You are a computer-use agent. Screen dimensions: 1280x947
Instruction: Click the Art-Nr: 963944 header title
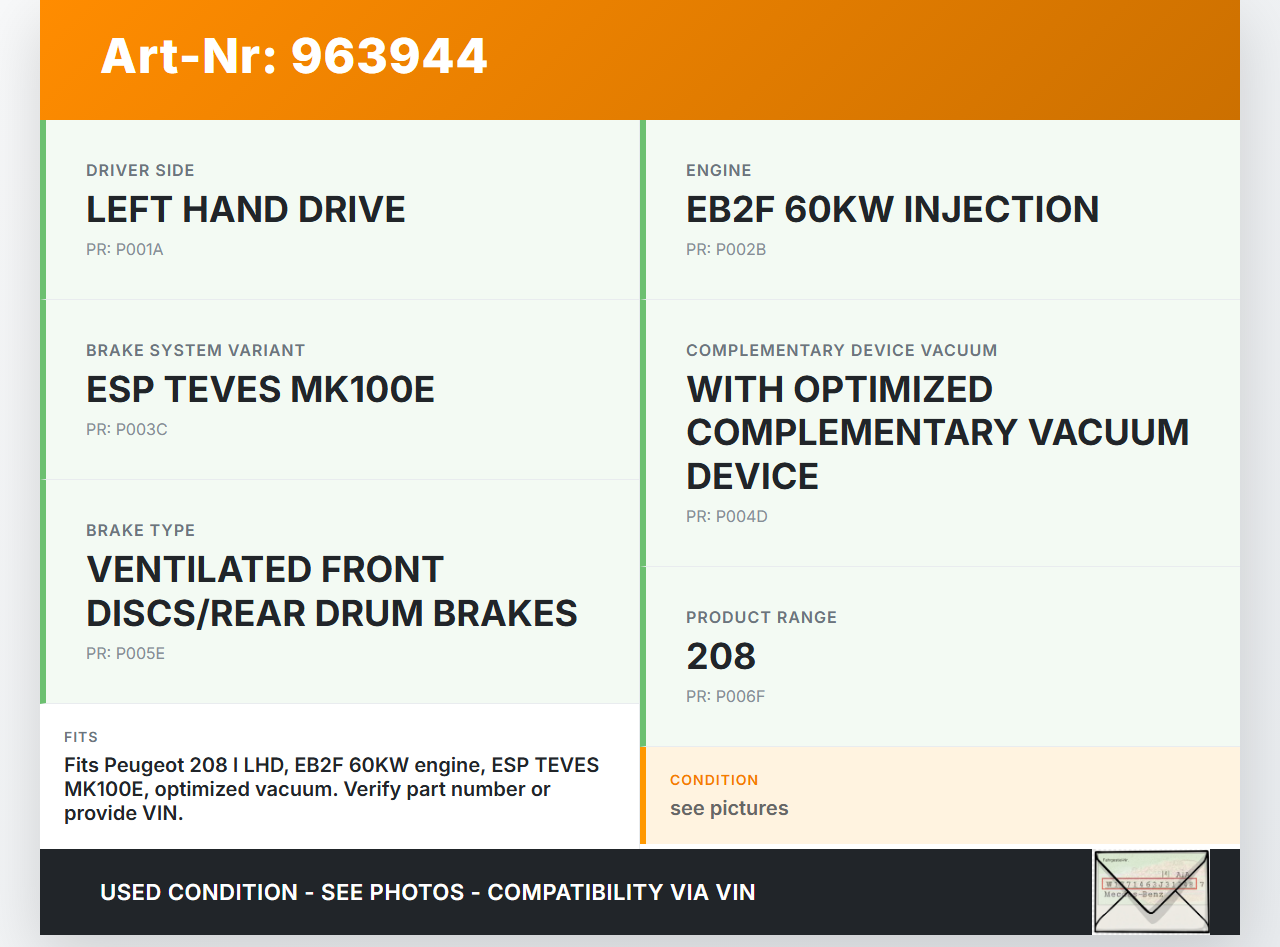click(x=294, y=56)
